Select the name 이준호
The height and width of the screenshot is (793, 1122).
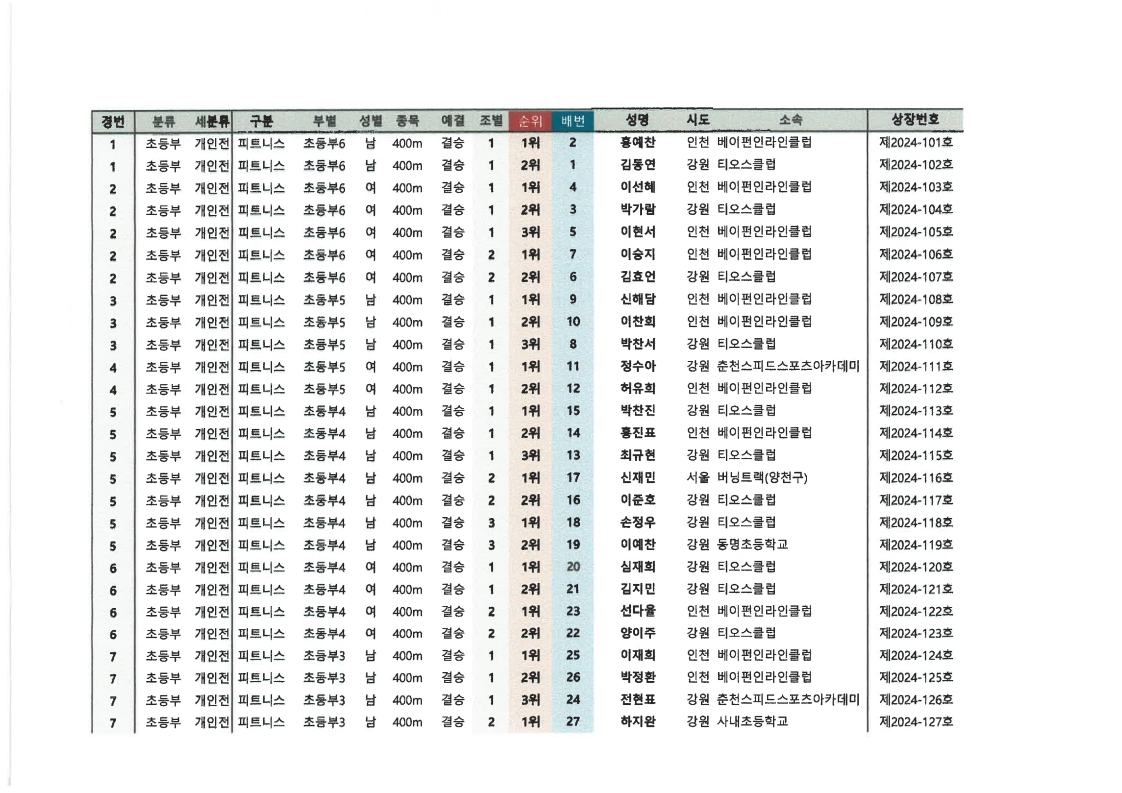click(638, 500)
